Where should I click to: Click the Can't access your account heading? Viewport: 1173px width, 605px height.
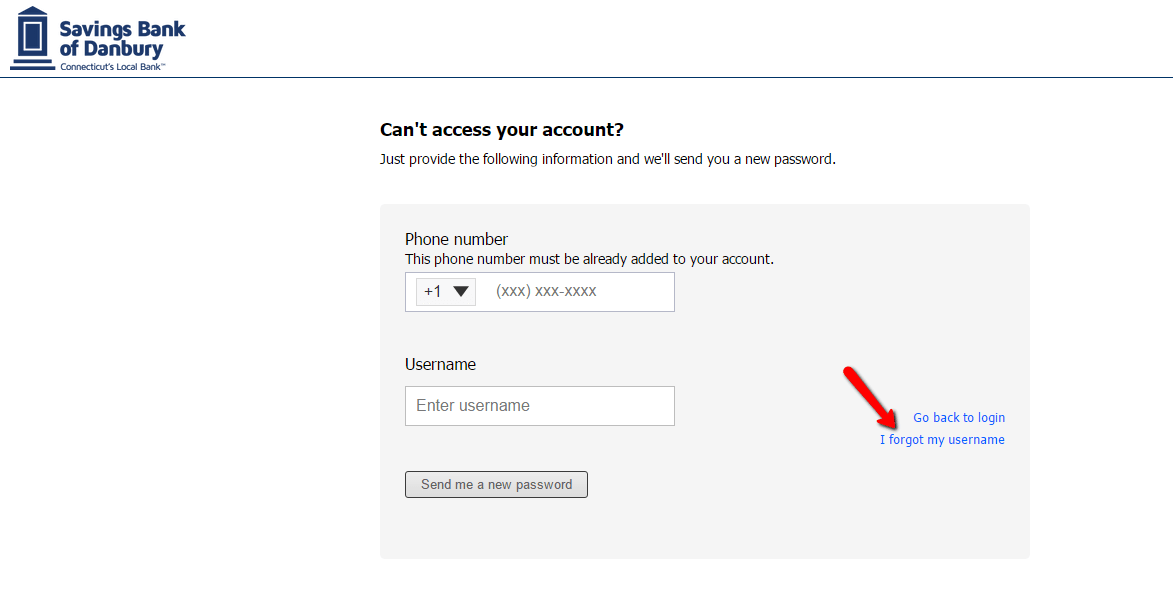tap(501, 129)
